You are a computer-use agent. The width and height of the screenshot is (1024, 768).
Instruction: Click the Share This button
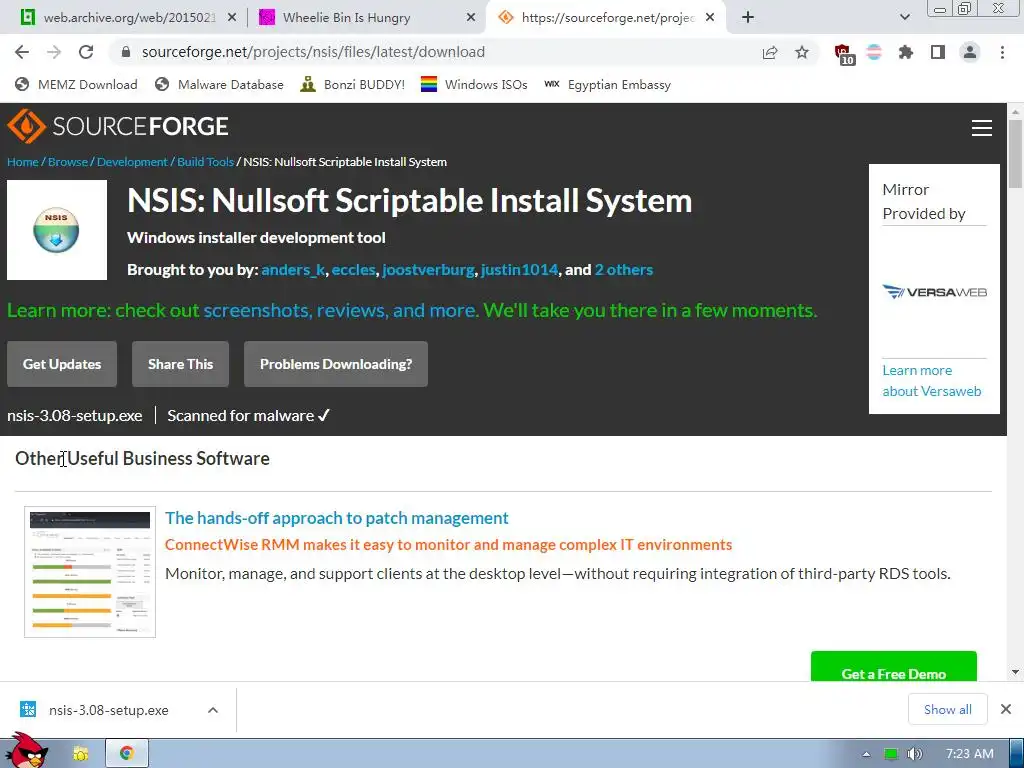180,364
